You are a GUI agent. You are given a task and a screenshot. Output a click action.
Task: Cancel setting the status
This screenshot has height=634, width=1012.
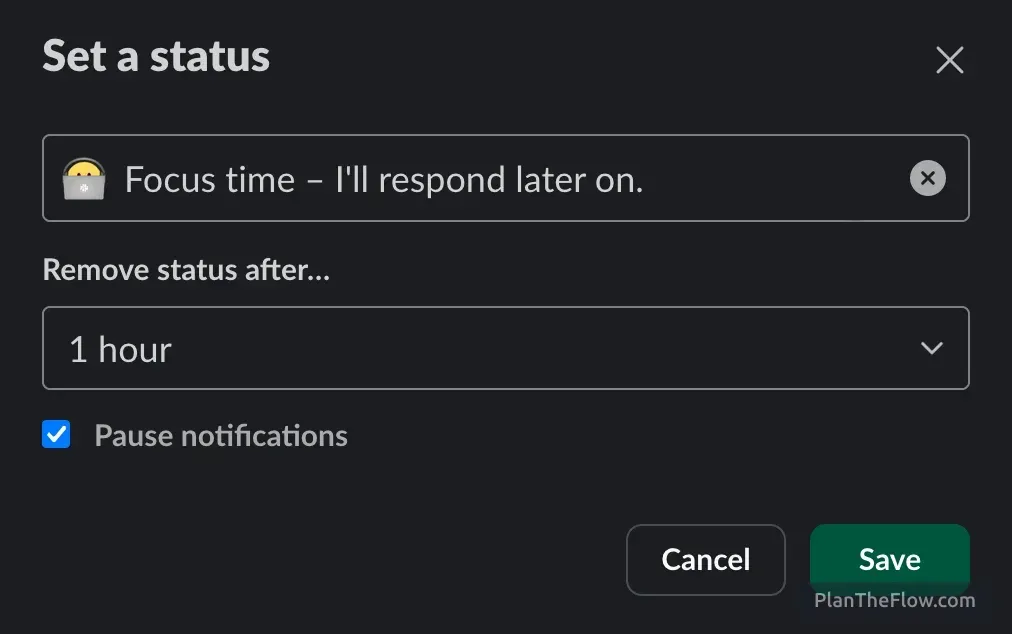click(x=706, y=559)
